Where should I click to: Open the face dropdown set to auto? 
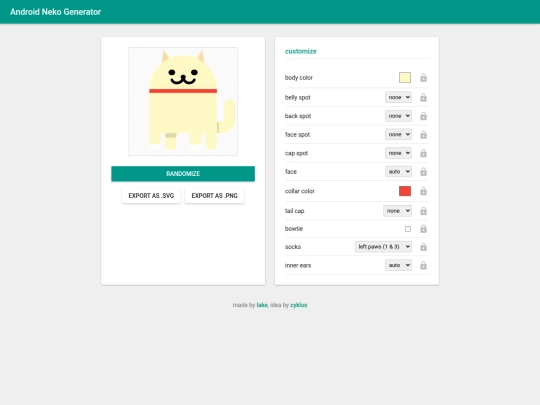tap(398, 172)
